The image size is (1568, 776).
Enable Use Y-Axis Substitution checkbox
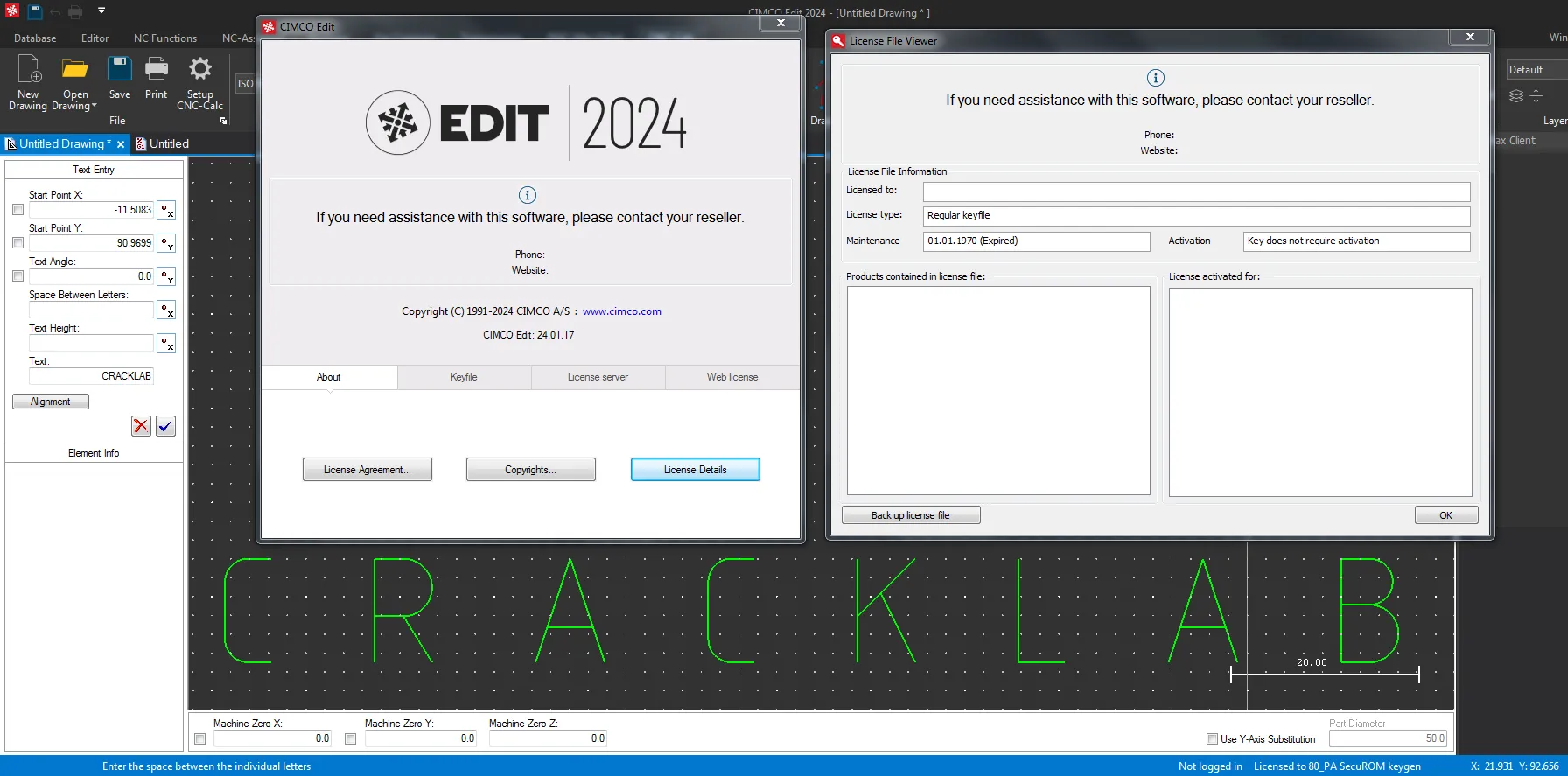1212,739
